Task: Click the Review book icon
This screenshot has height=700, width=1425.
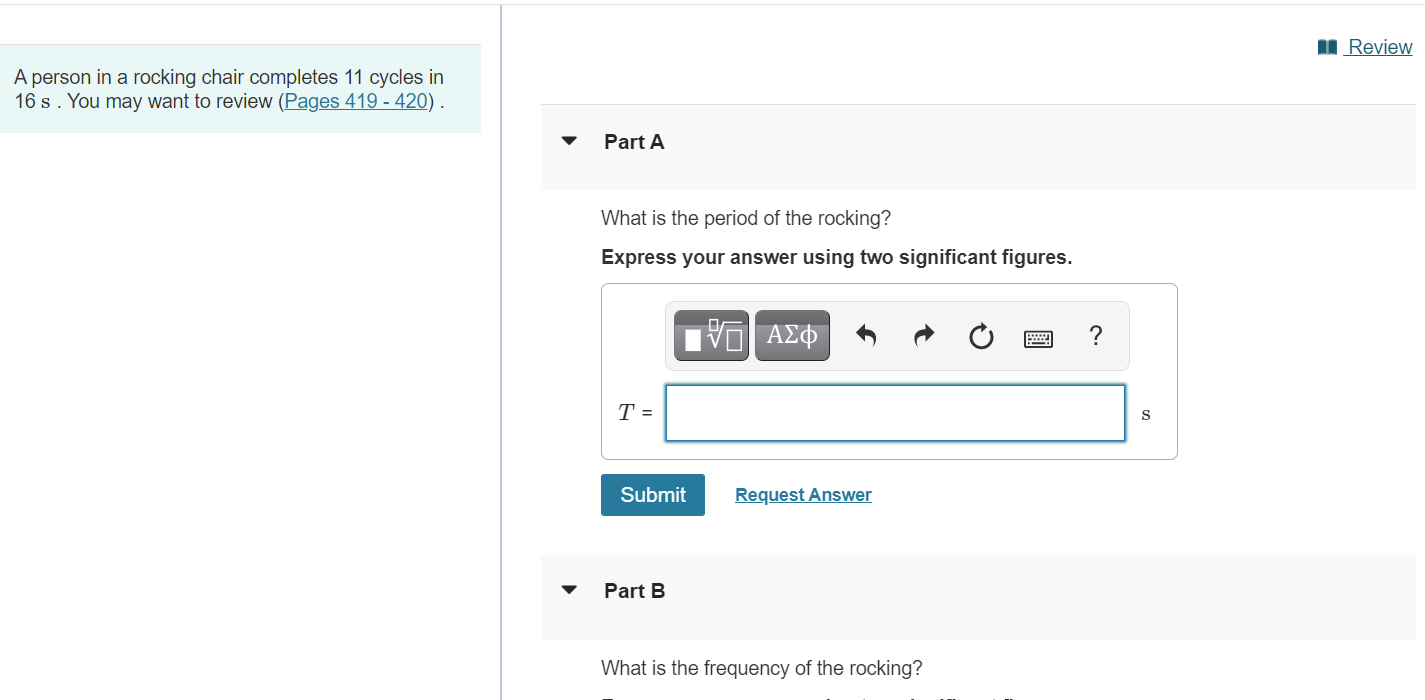Action: pyautogui.click(x=1327, y=47)
